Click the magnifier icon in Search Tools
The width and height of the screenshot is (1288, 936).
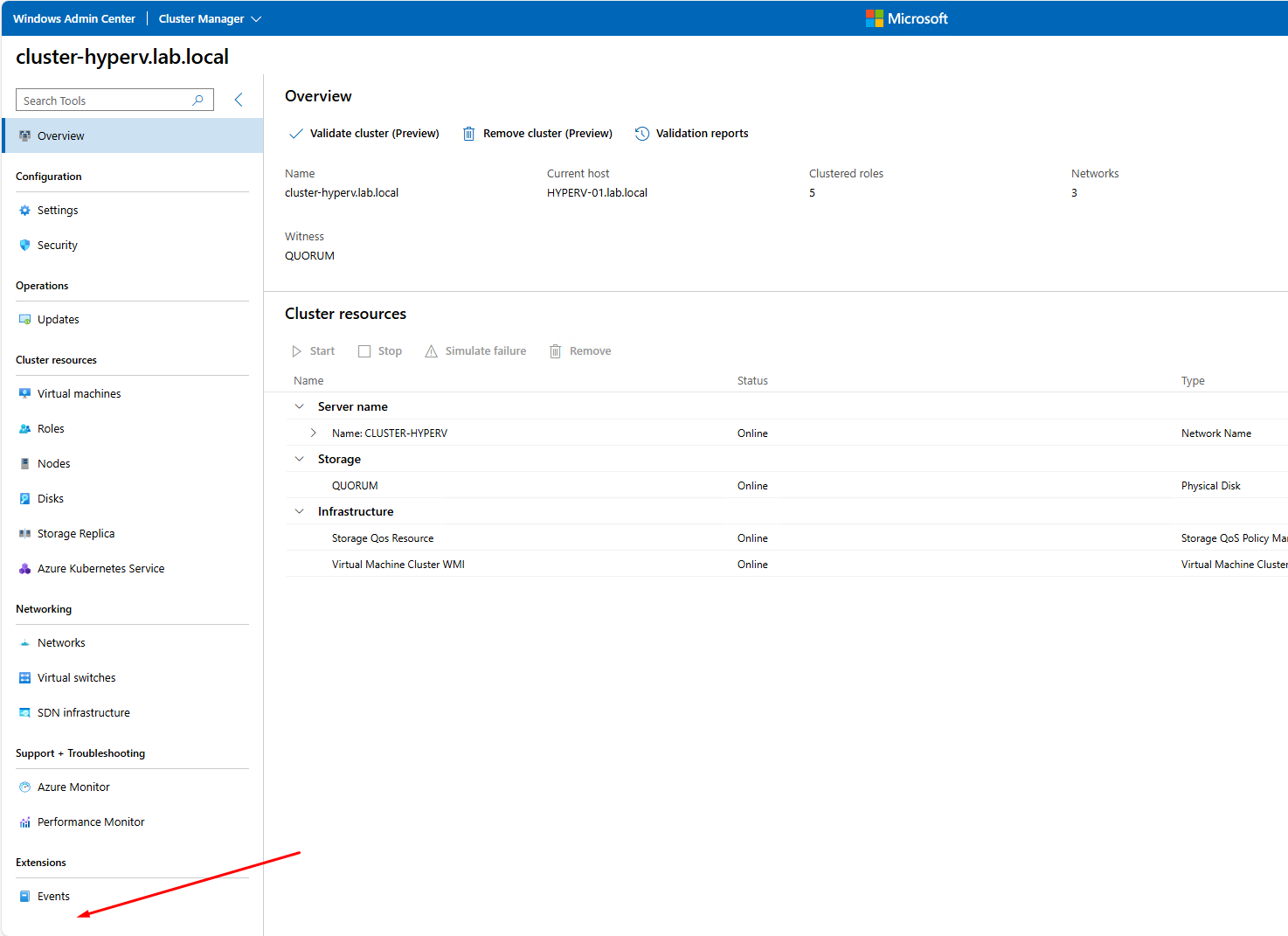click(197, 101)
